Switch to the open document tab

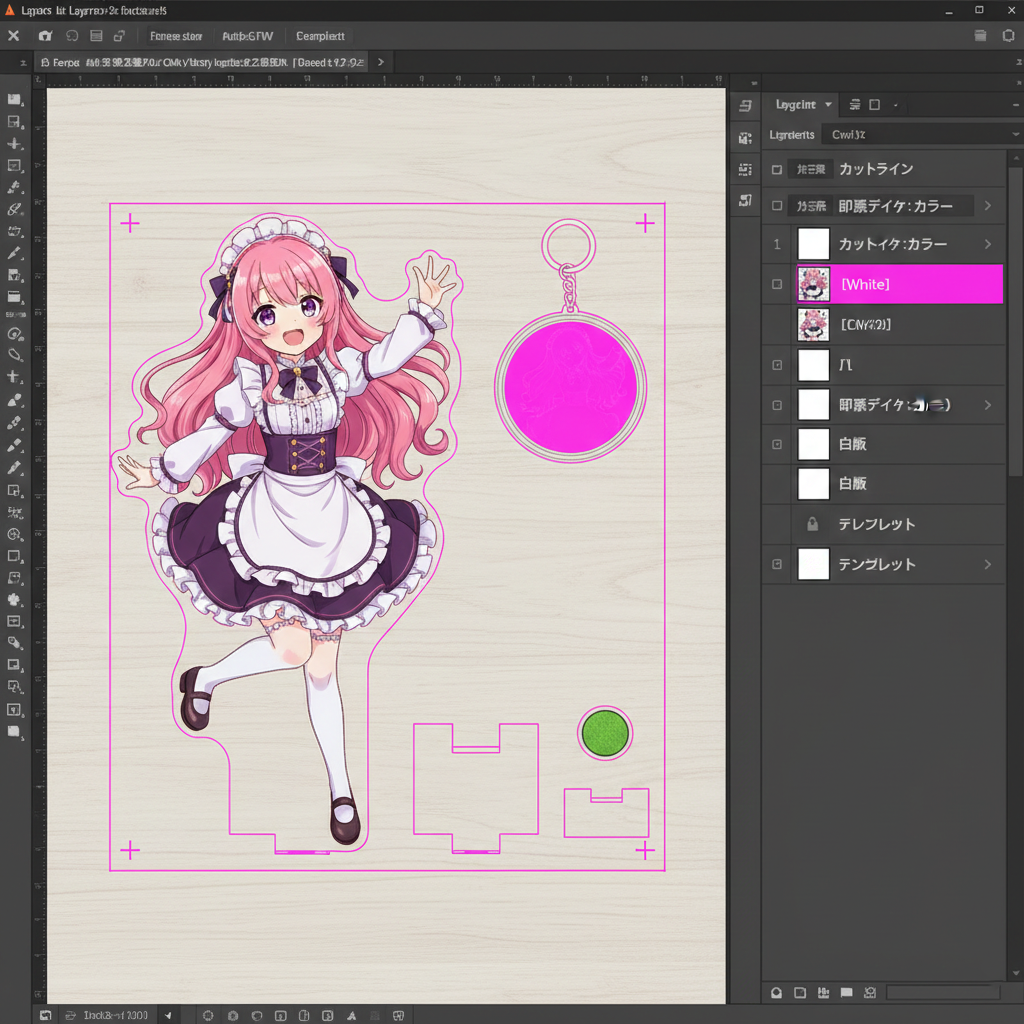(200, 62)
